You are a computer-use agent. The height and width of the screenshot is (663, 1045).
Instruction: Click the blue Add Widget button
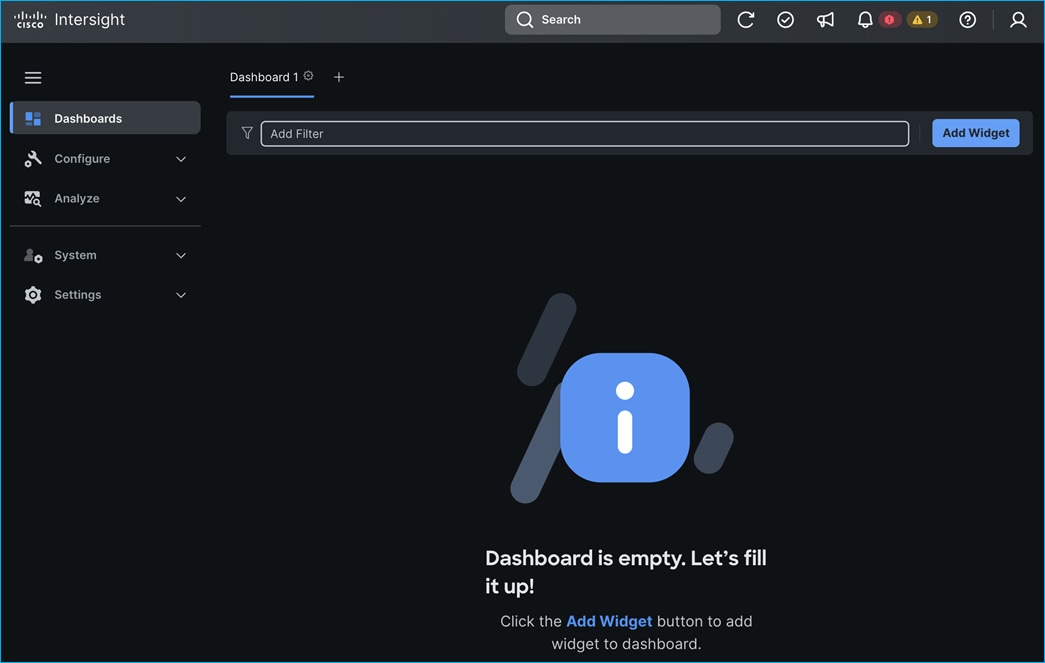[975, 133]
